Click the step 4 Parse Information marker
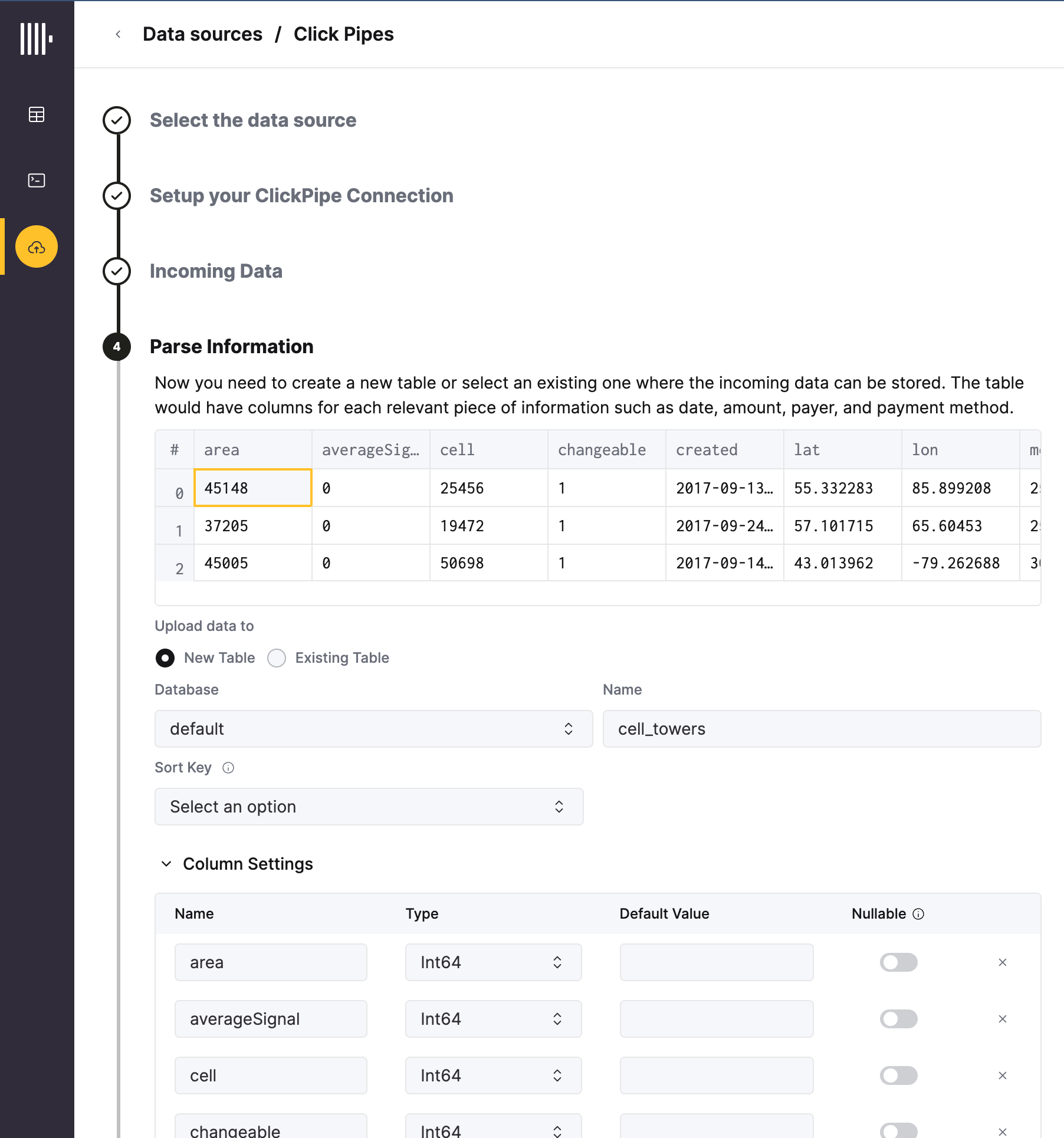The height and width of the screenshot is (1138, 1064). tap(117, 347)
